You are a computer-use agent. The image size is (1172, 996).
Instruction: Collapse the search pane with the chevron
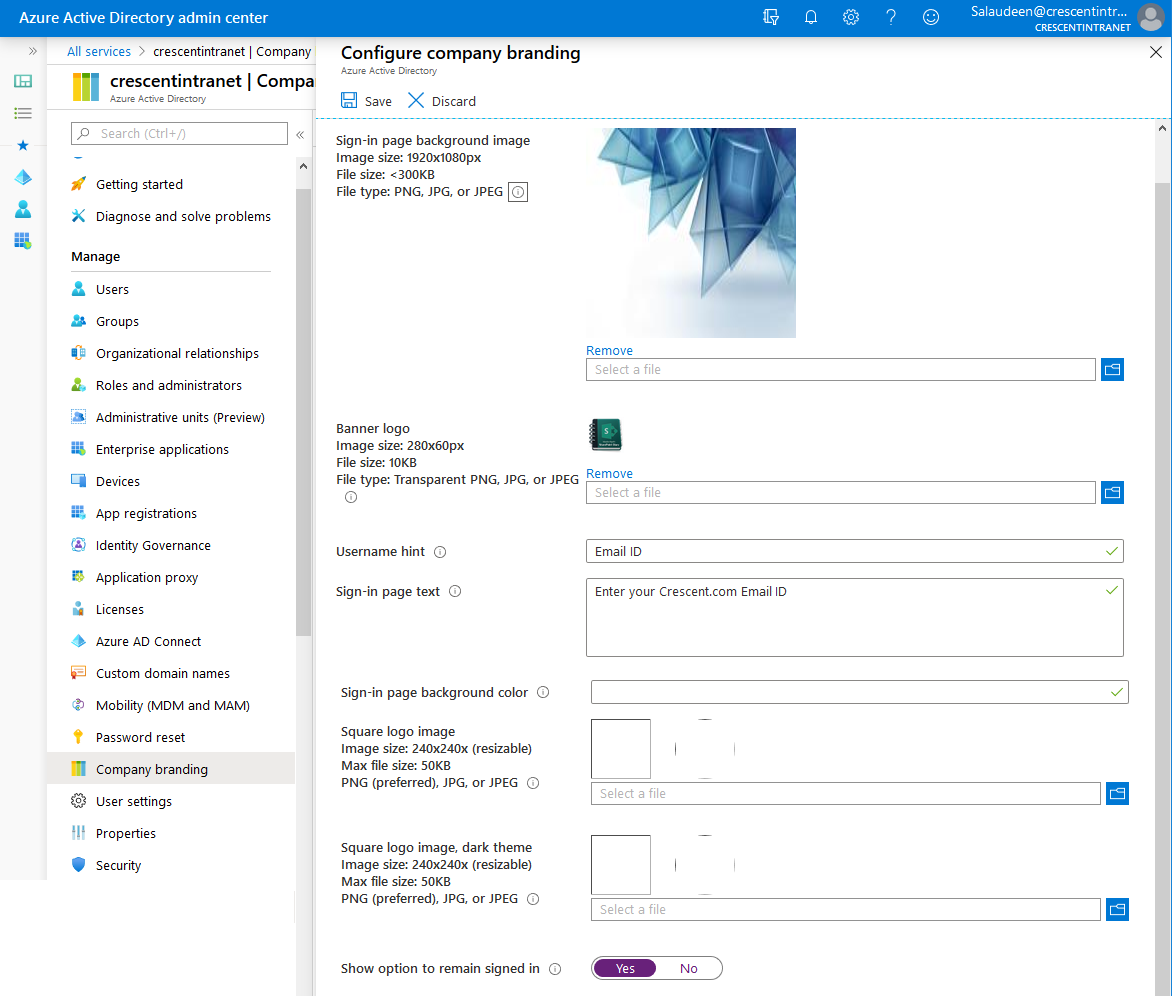(x=299, y=133)
